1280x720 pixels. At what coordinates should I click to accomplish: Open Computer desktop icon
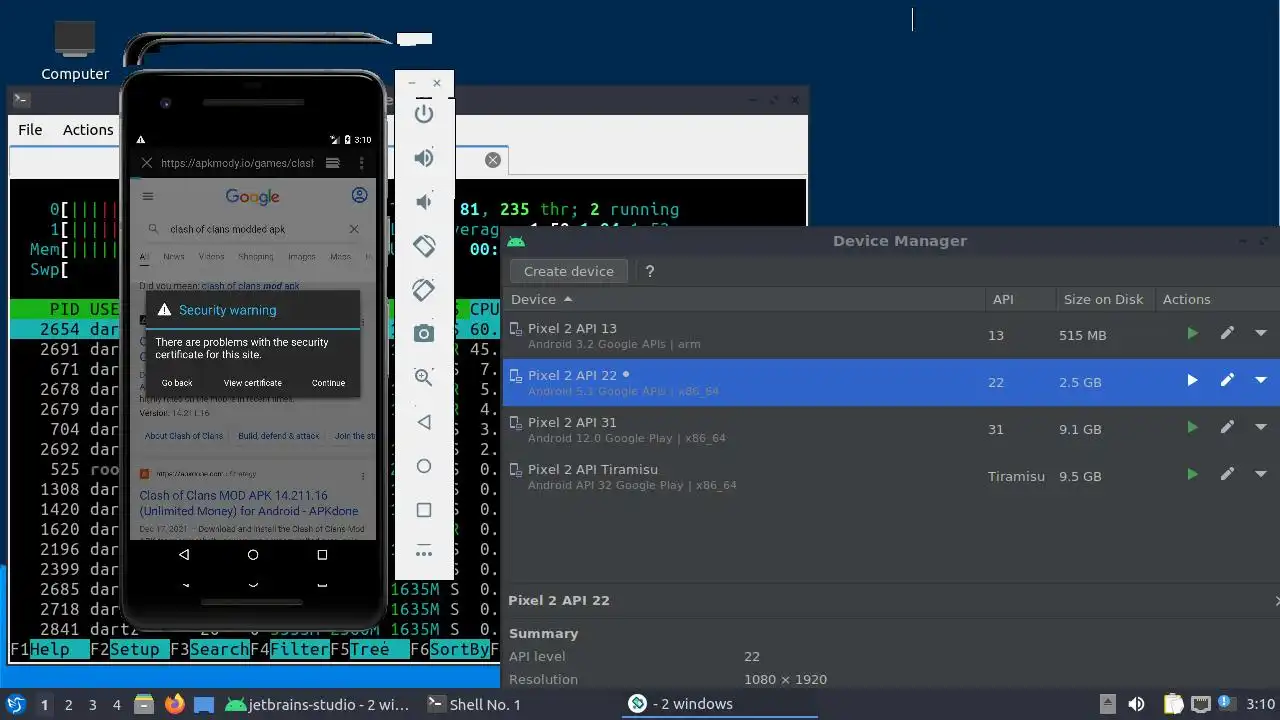pos(75,50)
